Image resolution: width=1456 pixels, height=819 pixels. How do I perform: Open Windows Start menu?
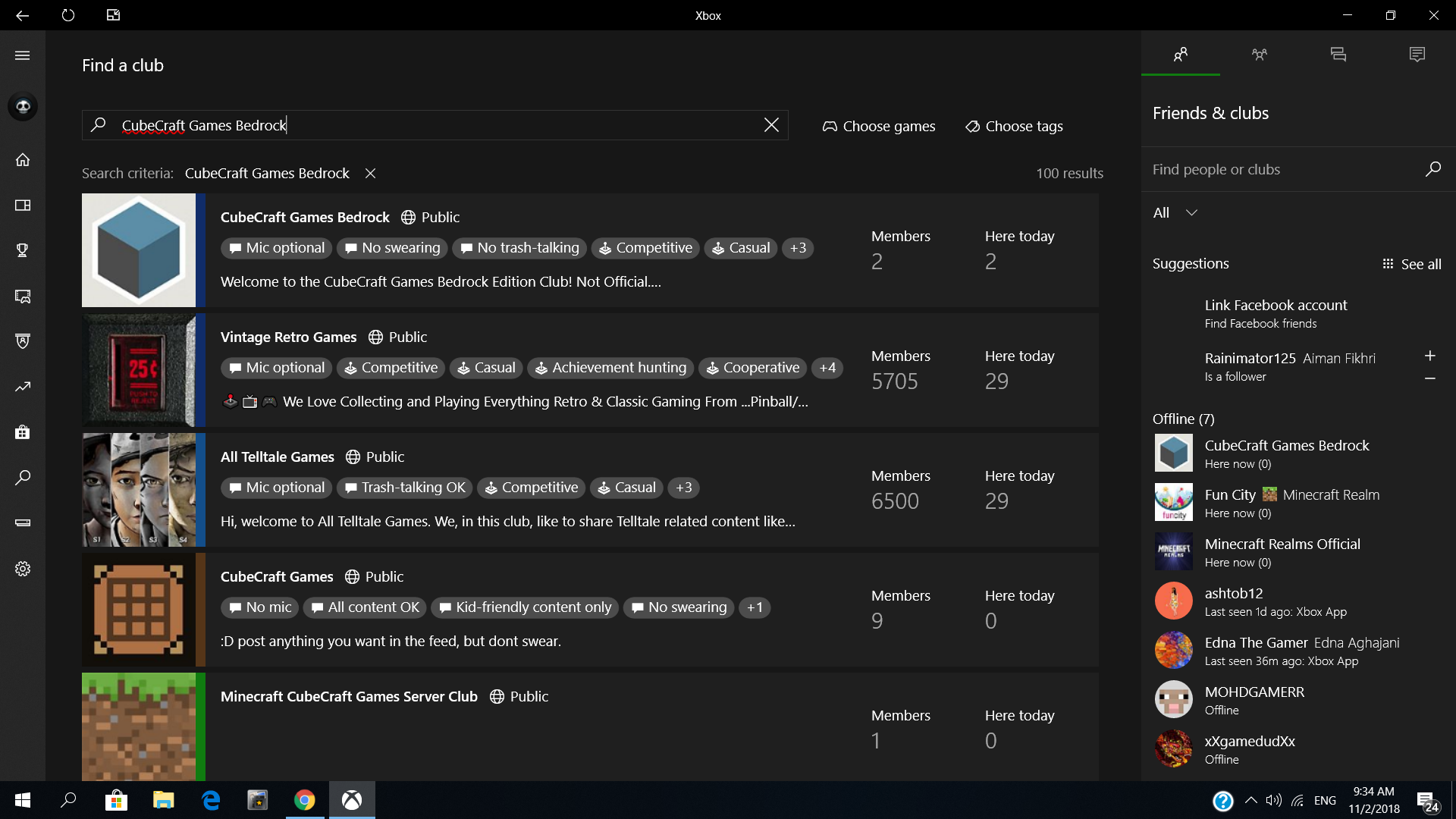click(x=22, y=800)
